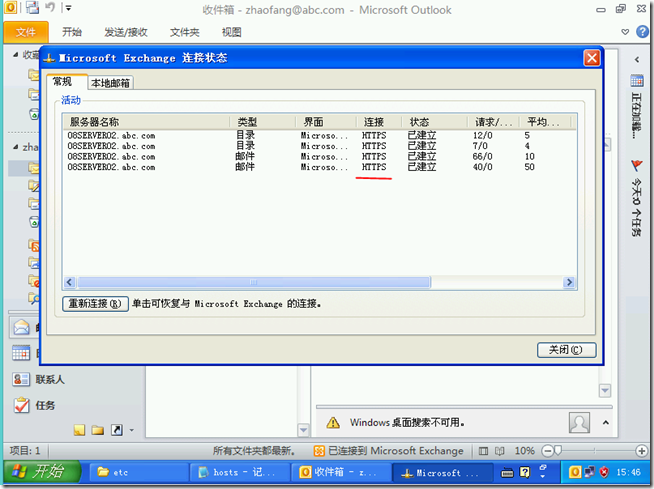This screenshot has height=489, width=654.
Task: Click the message list scroll down arrow
Action: click(304, 430)
